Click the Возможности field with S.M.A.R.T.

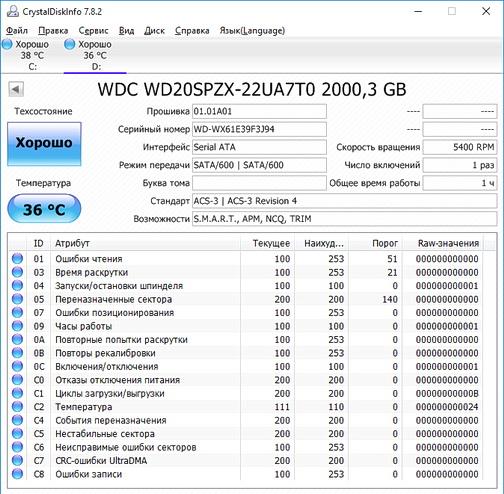(345, 219)
